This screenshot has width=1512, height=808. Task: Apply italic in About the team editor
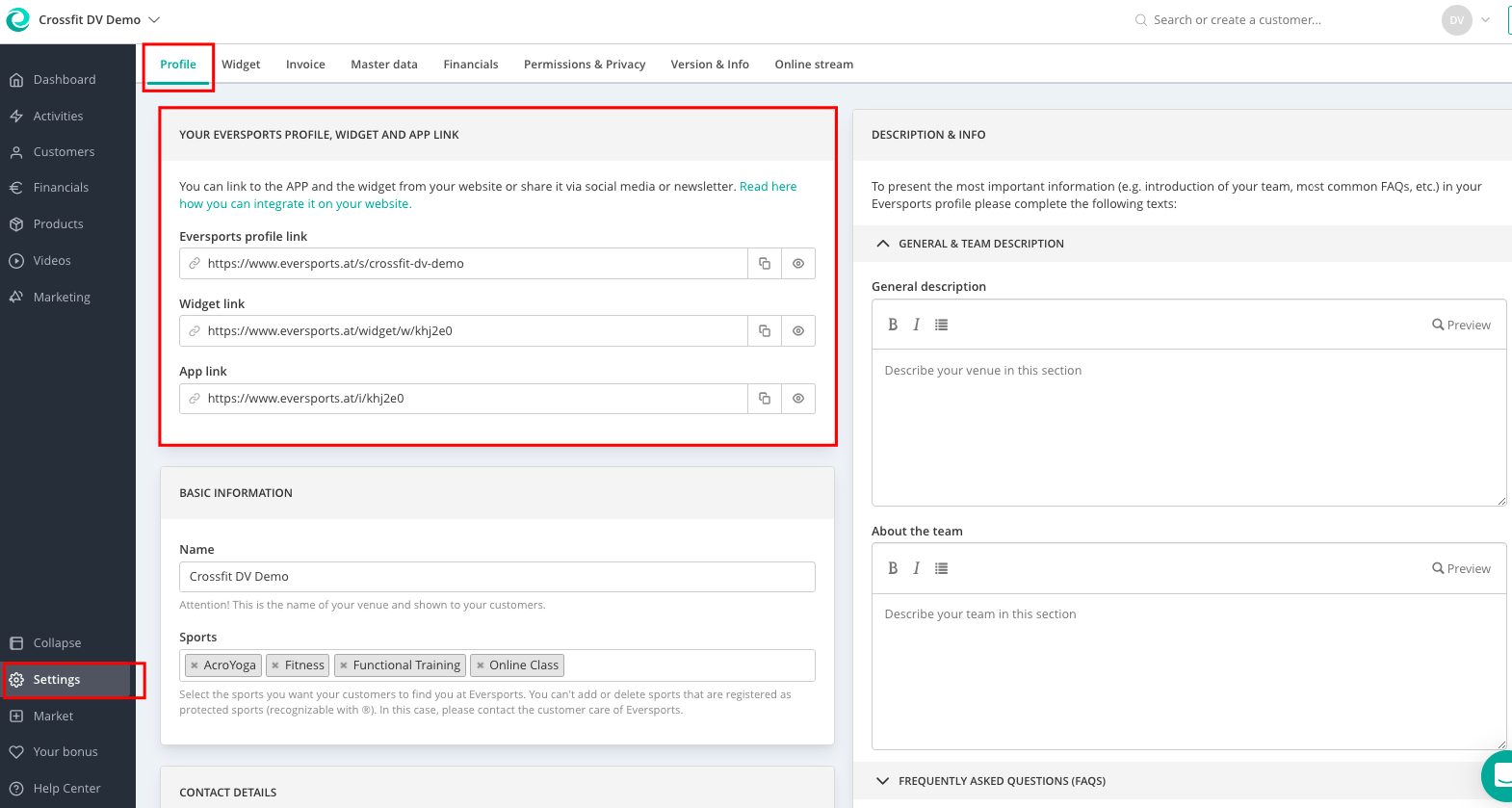(x=916, y=568)
